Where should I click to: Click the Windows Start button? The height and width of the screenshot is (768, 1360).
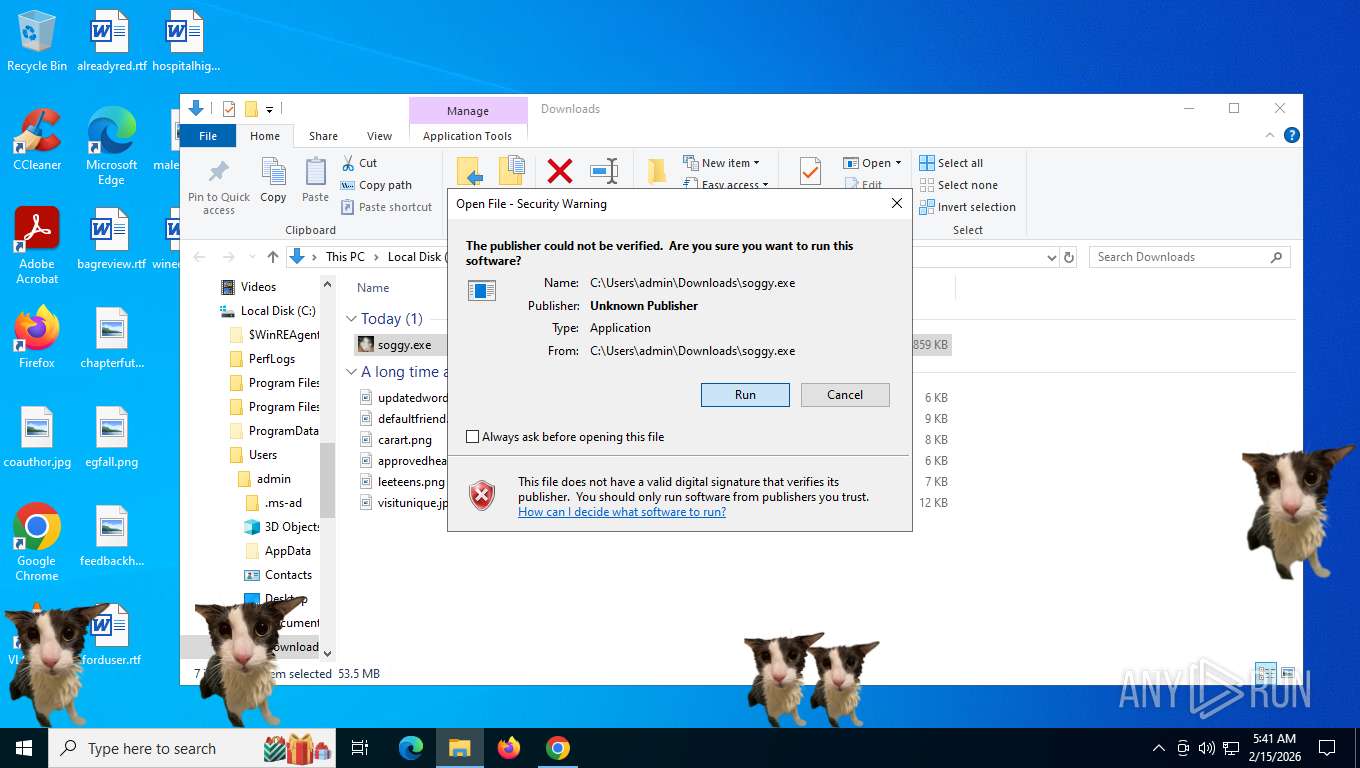[x=23, y=748]
